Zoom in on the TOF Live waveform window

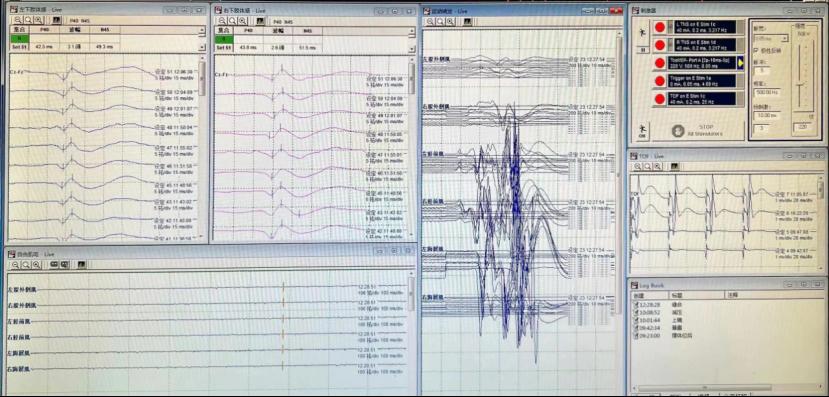pyautogui.click(x=638, y=167)
